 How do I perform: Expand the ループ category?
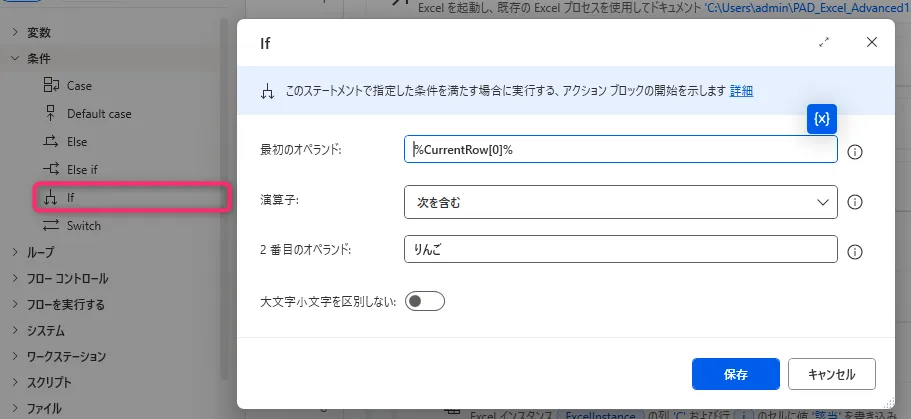pyautogui.click(x=40, y=253)
